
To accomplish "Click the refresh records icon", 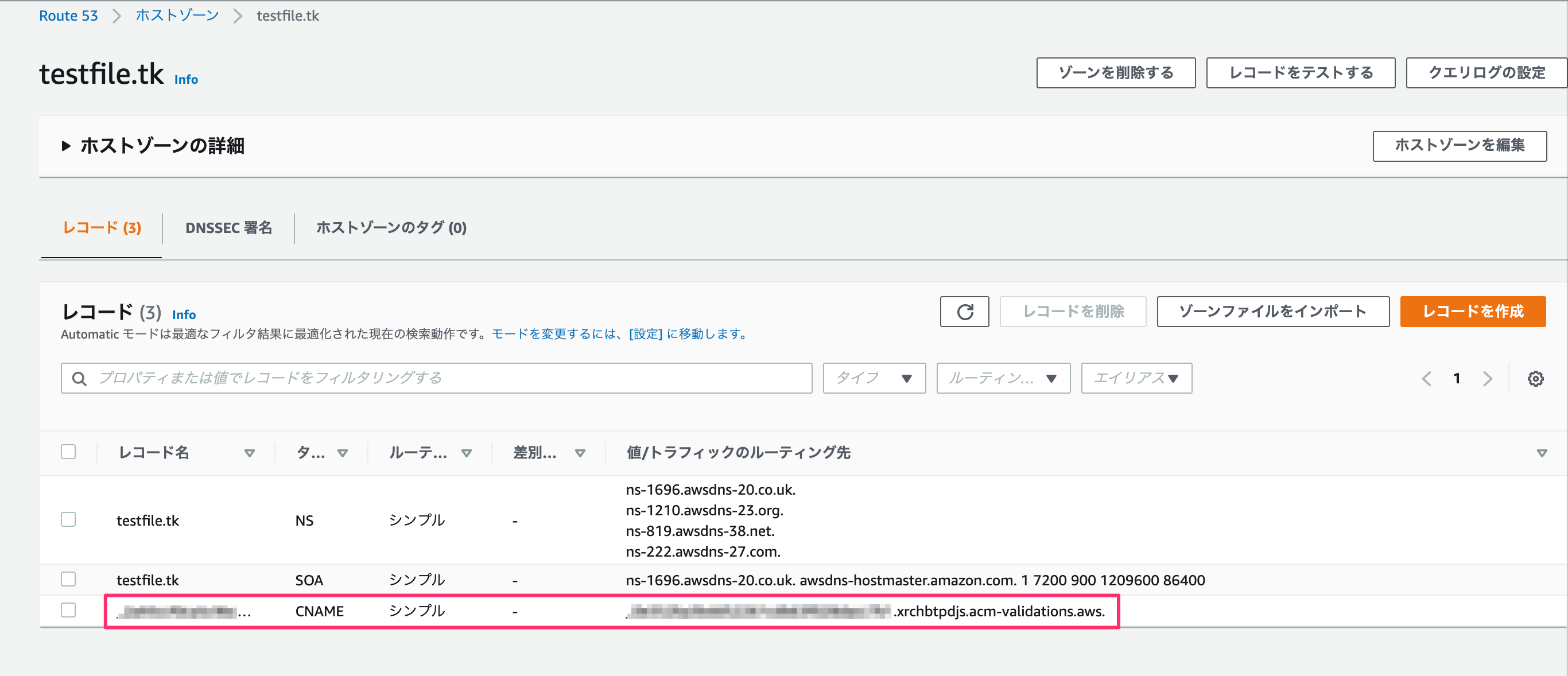I will tap(965, 312).
